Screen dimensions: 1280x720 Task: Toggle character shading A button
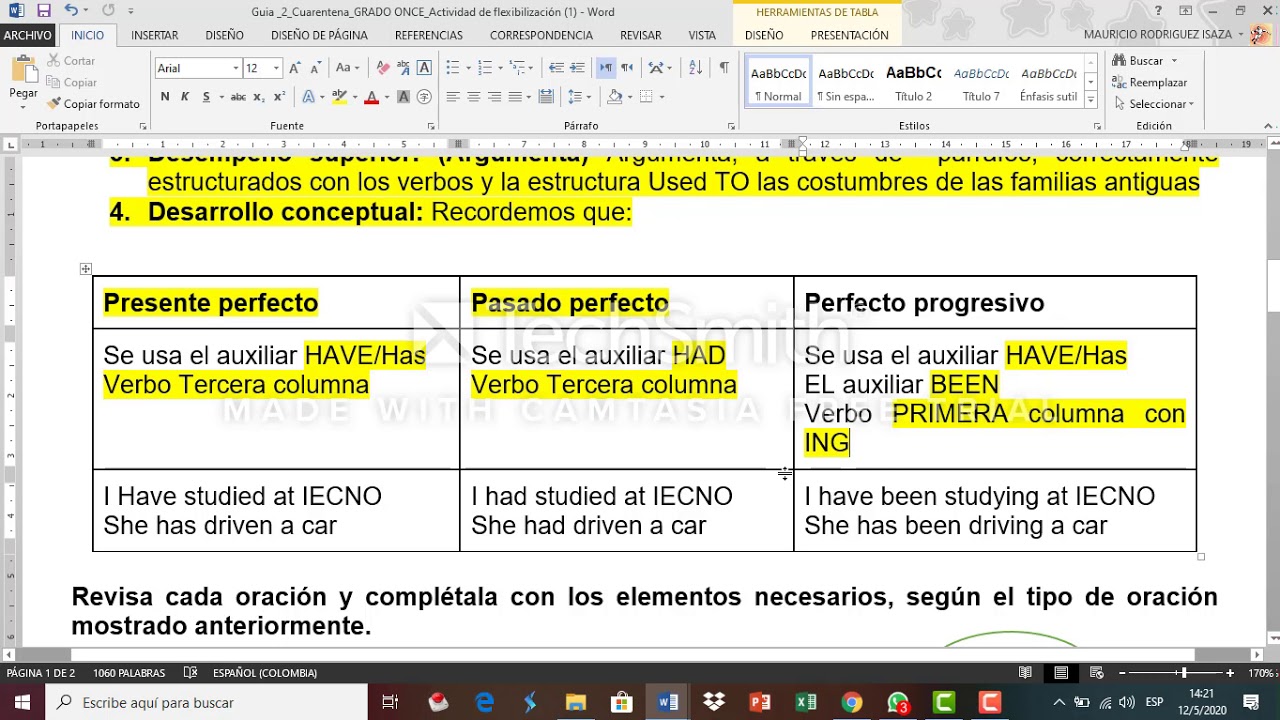pyautogui.click(x=405, y=97)
